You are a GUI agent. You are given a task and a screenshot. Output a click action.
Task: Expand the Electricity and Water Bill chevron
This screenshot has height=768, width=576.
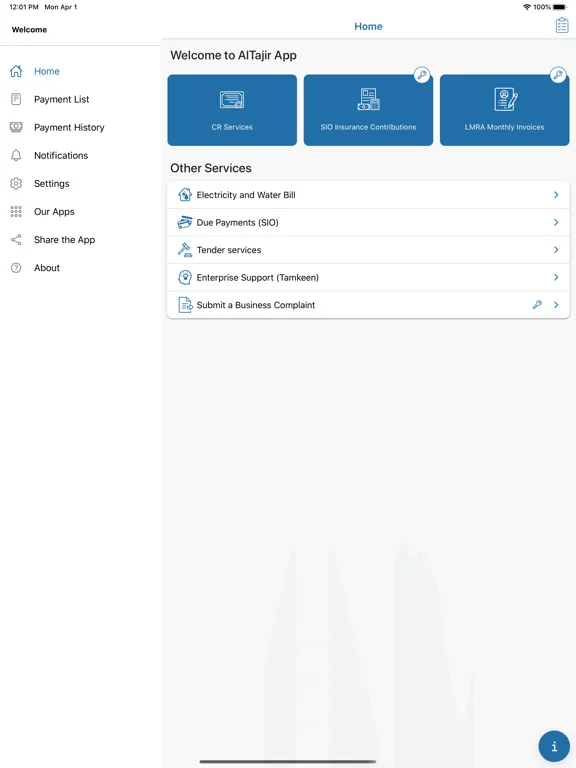[556, 195]
